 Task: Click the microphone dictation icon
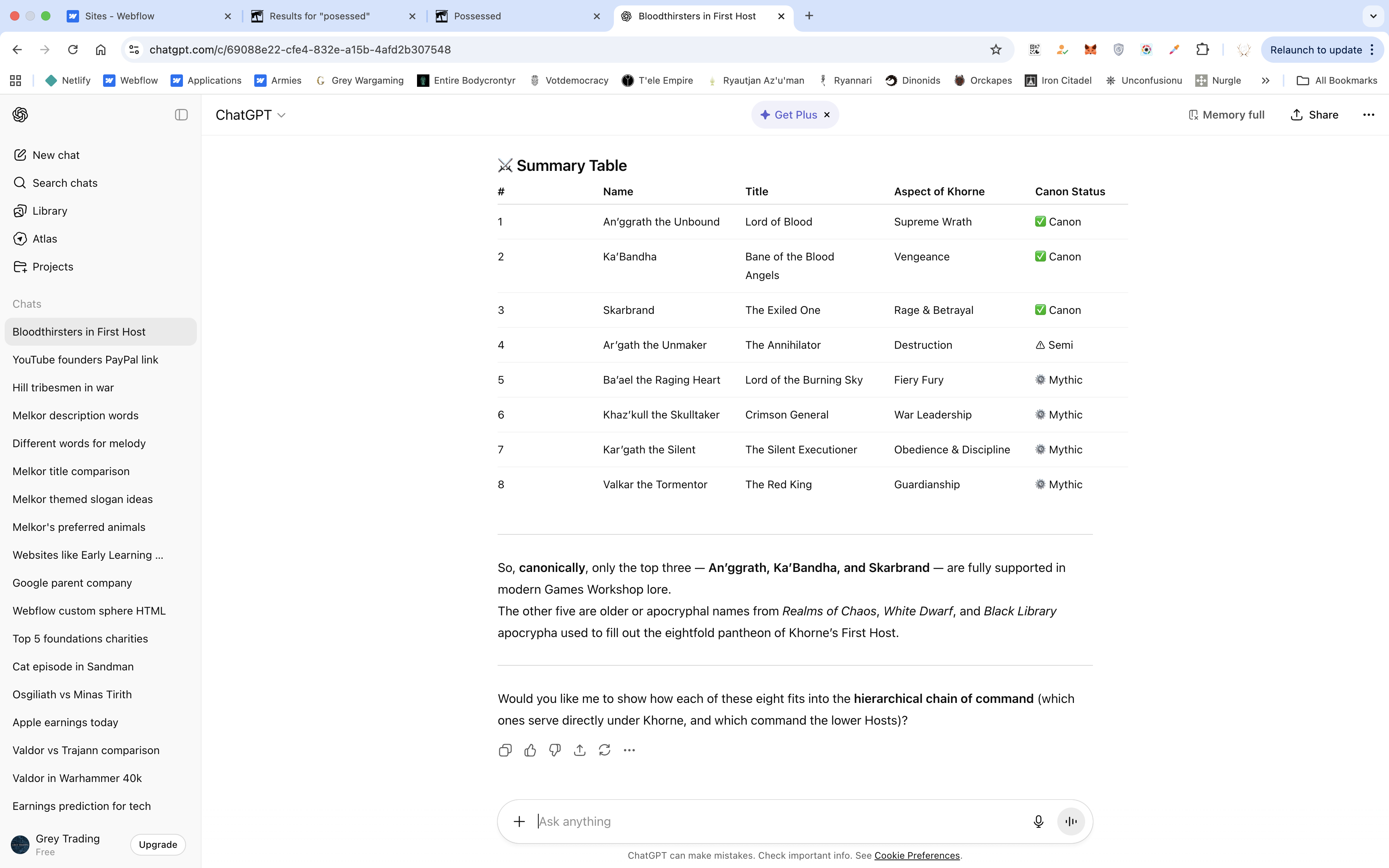(1038, 821)
